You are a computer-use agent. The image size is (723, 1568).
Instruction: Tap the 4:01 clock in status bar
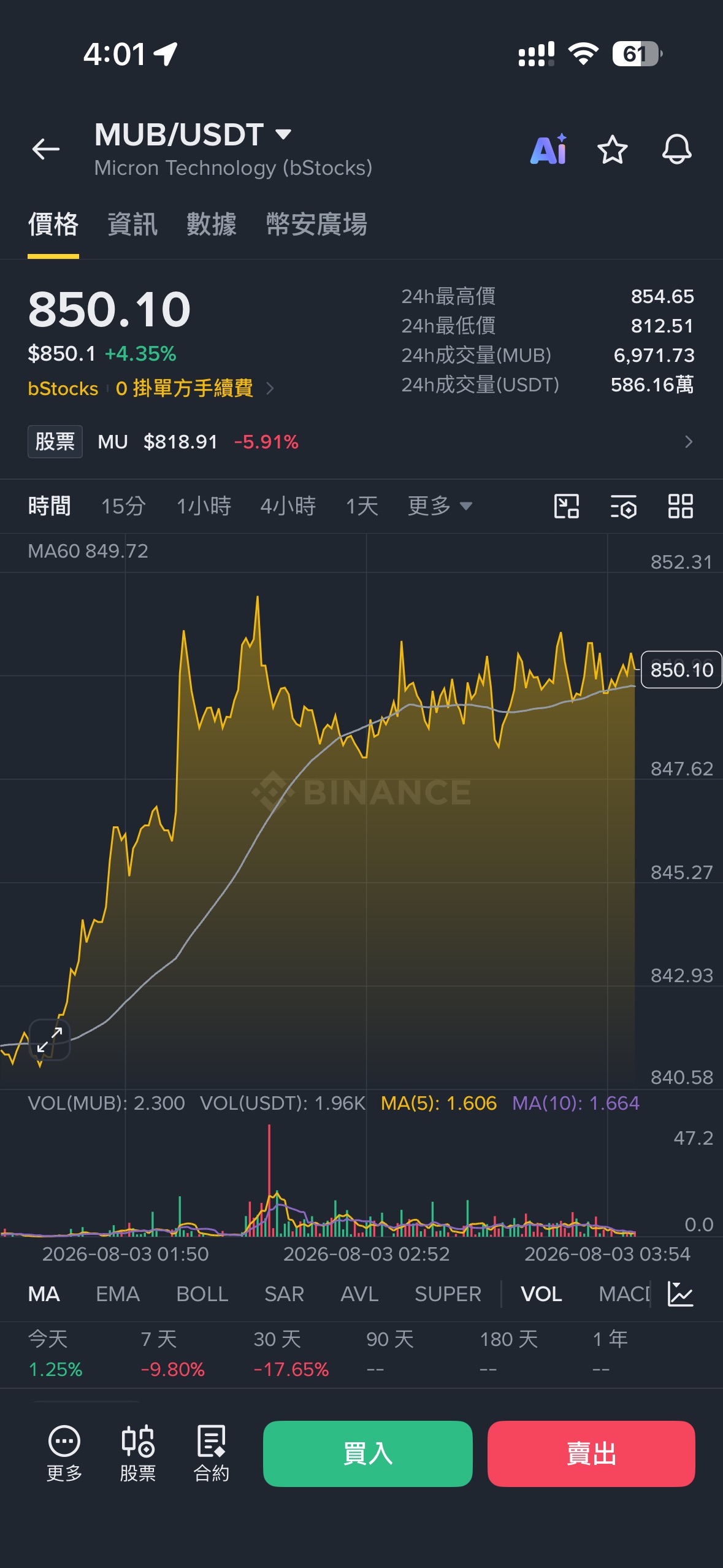[x=115, y=54]
